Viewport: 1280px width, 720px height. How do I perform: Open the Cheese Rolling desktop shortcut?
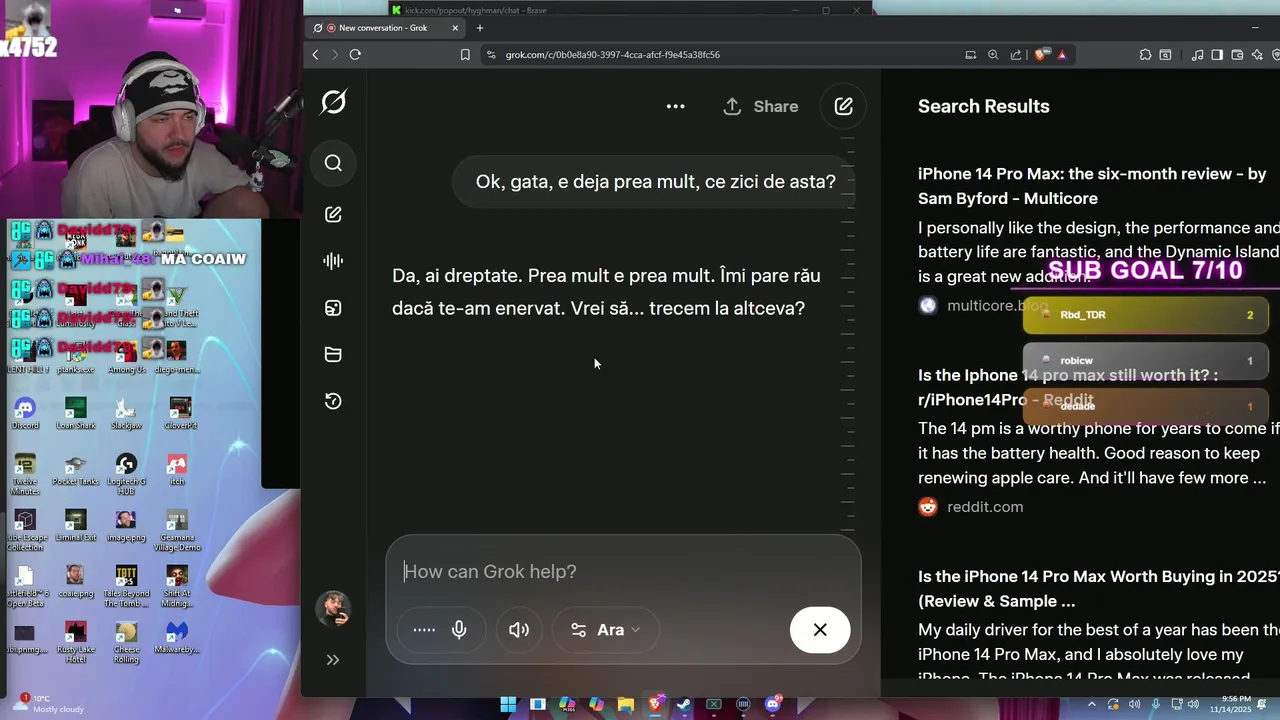[126, 642]
